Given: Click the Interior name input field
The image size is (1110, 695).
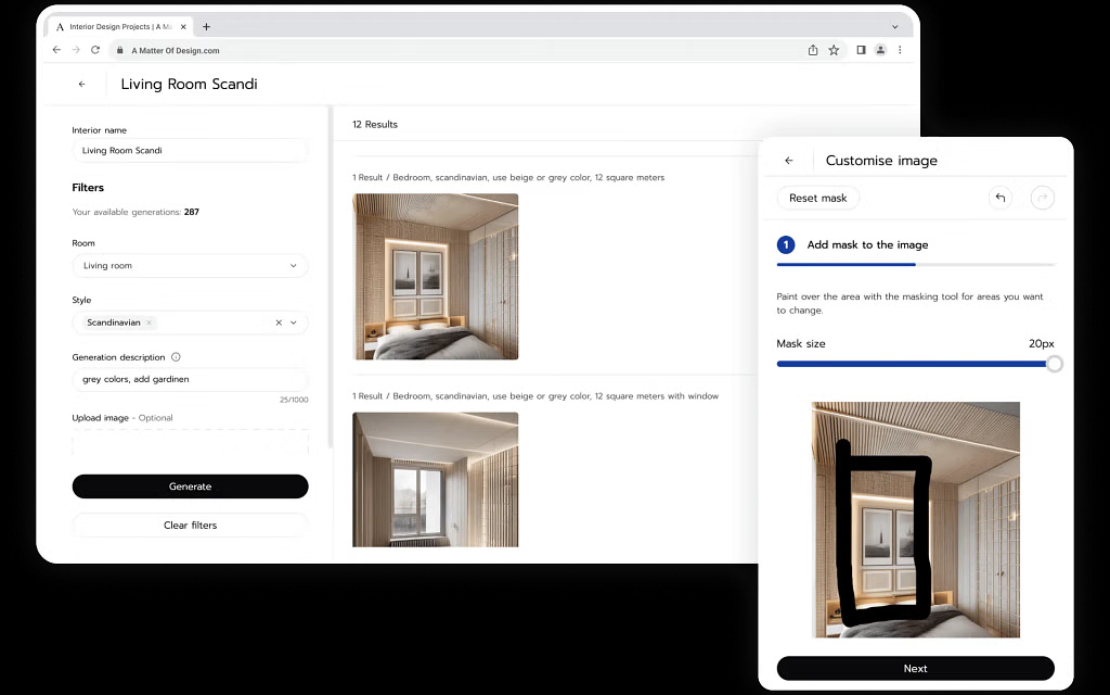Looking at the screenshot, I should click(x=190, y=151).
